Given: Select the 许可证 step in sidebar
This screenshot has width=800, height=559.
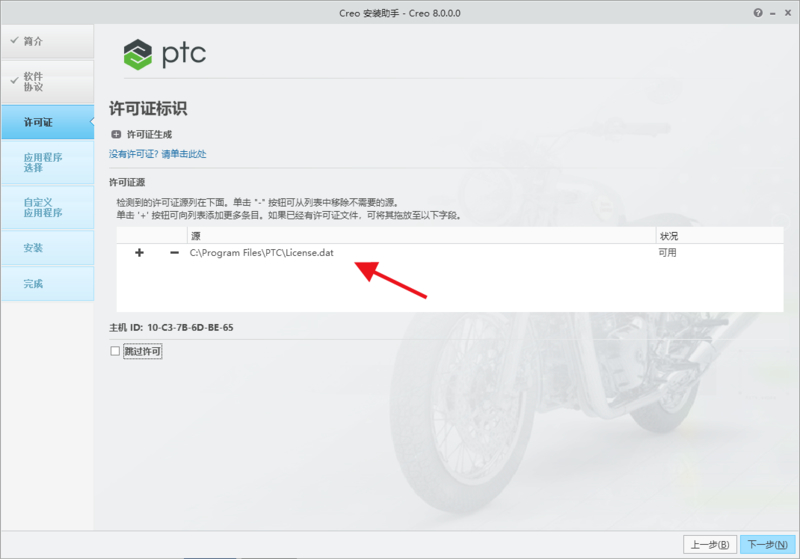Looking at the screenshot, I should pos(47,122).
